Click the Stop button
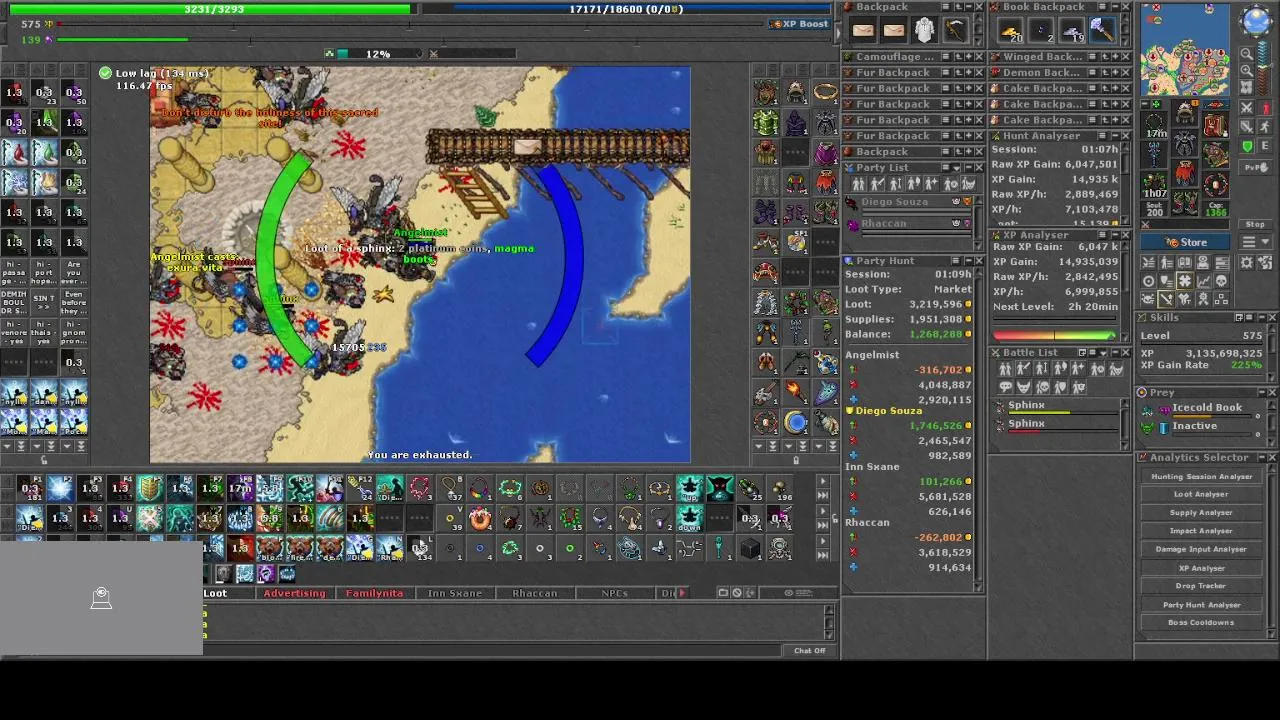This screenshot has width=1280, height=720. point(1255,224)
